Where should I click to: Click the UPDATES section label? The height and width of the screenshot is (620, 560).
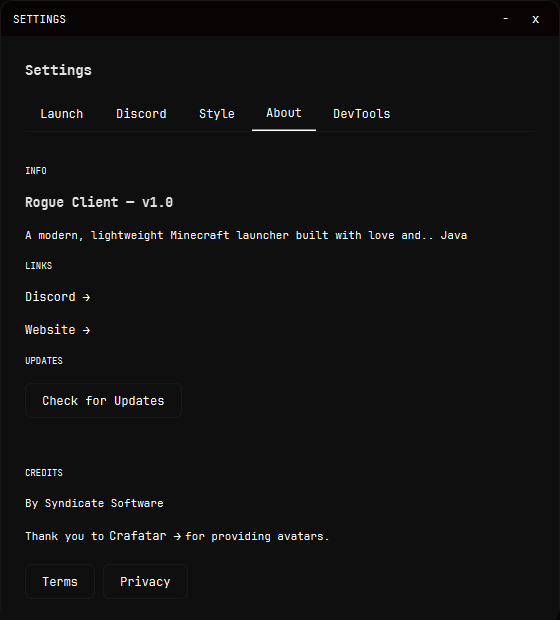tap(44, 361)
